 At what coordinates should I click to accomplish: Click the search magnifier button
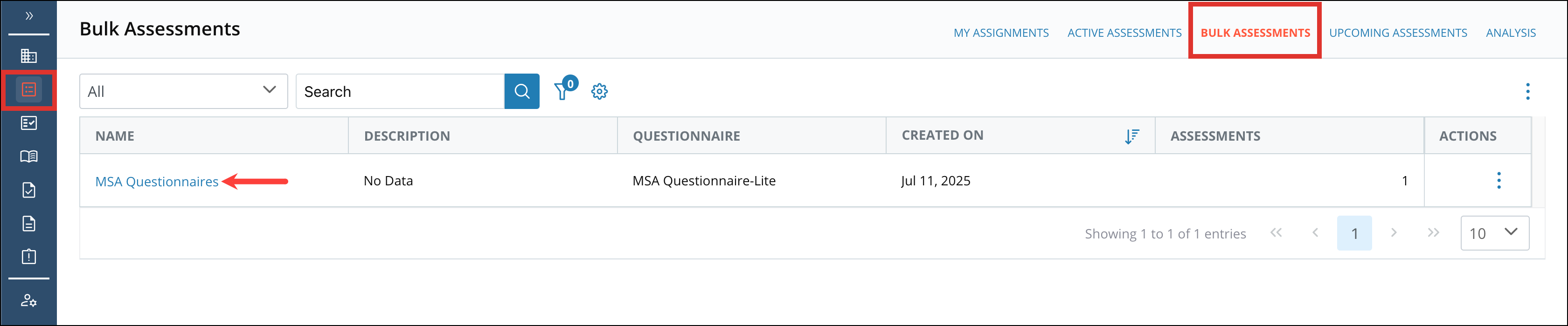[521, 91]
